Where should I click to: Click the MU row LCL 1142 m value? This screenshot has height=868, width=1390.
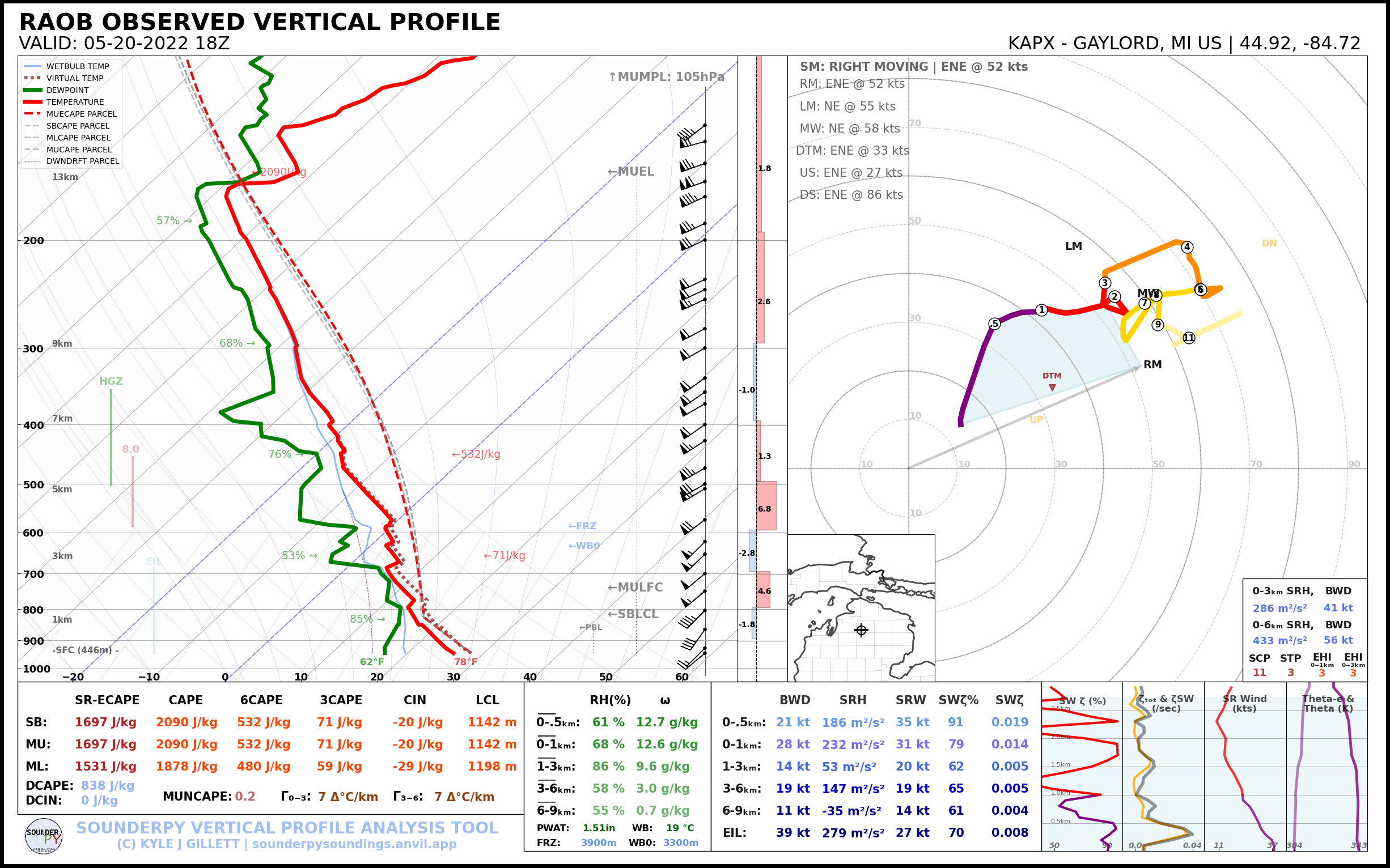[491, 744]
